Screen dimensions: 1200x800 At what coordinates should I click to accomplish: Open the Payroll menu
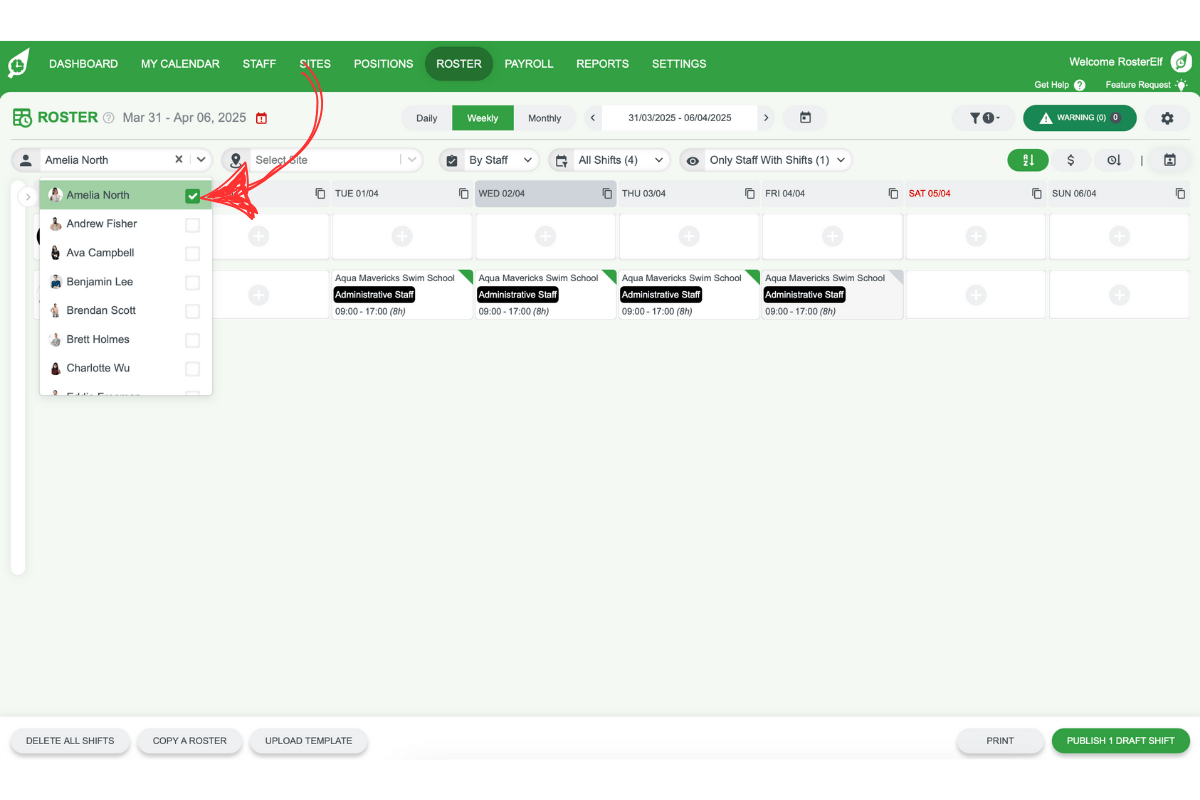pyautogui.click(x=528, y=64)
